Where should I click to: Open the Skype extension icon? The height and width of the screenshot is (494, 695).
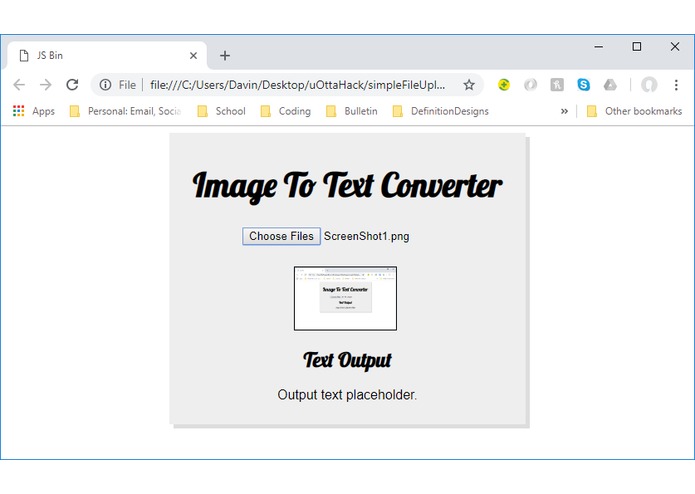pyautogui.click(x=583, y=85)
